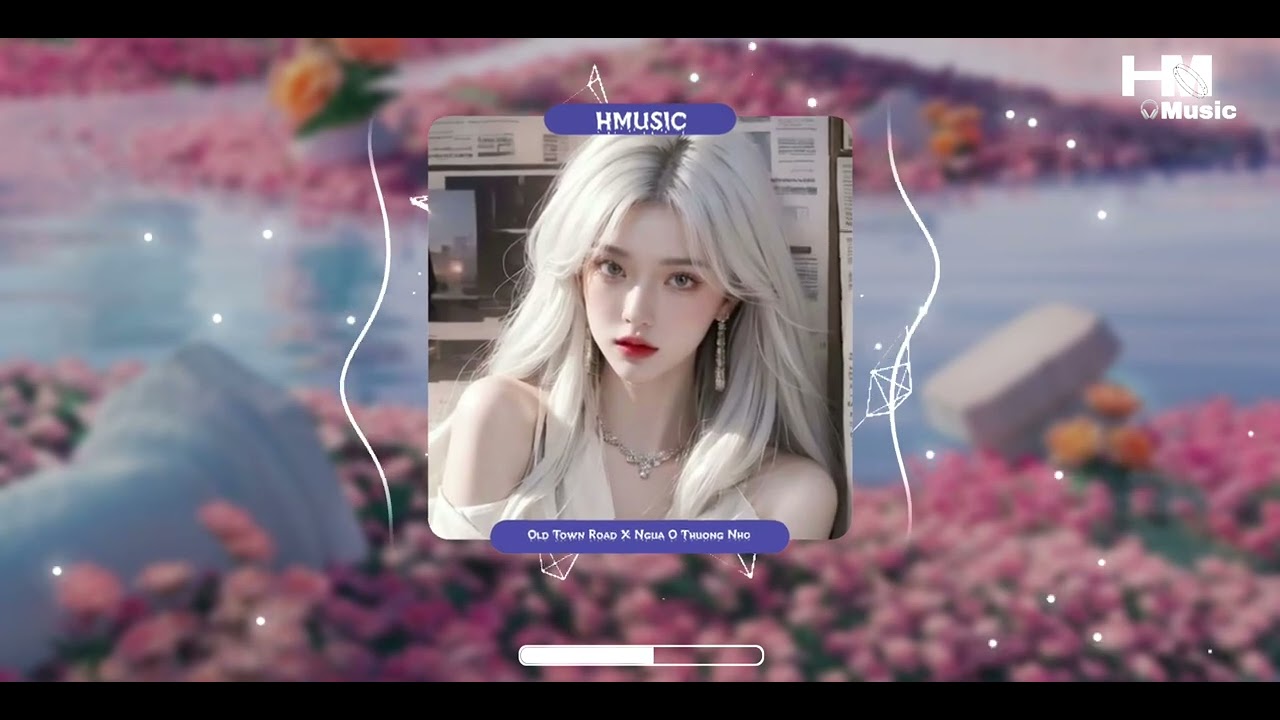Click wireframe triangle below title banner's right side
Image resolution: width=1280 pixels, height=720 pixels.
point(746,565)
